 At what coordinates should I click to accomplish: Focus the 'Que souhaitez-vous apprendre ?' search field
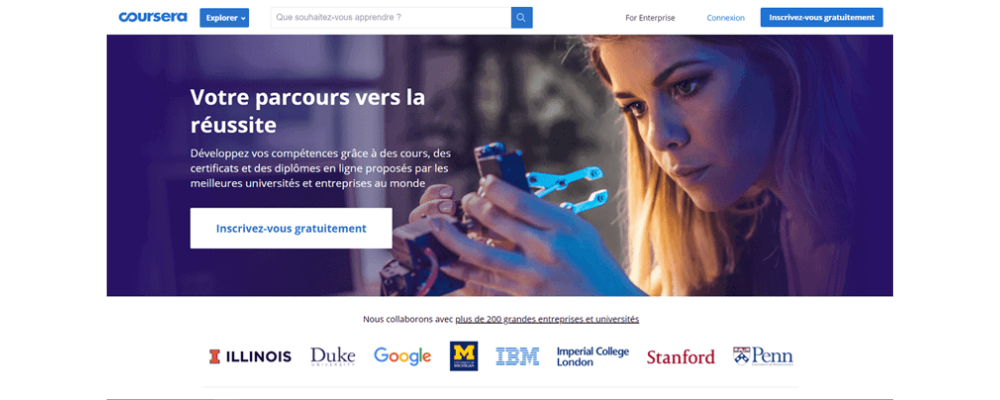[390, 18]
